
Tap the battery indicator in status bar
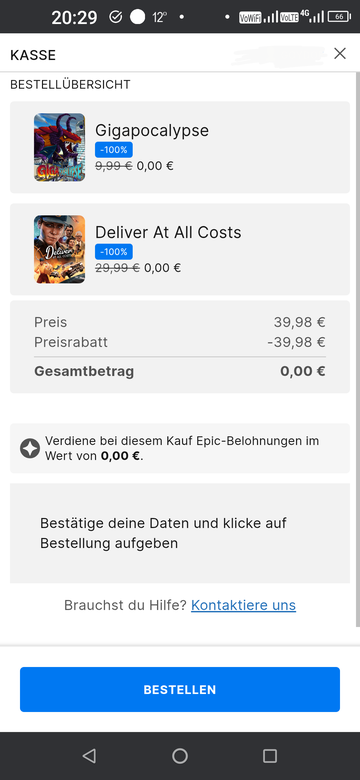340,17
